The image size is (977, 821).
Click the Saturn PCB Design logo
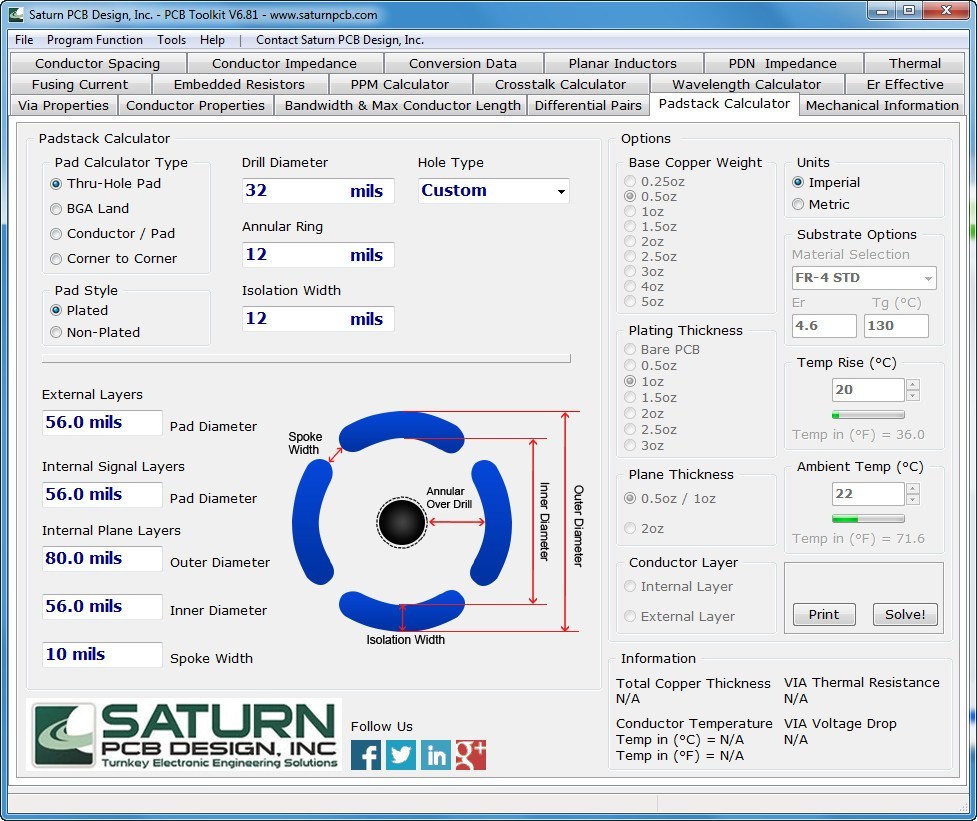[184, 735]
